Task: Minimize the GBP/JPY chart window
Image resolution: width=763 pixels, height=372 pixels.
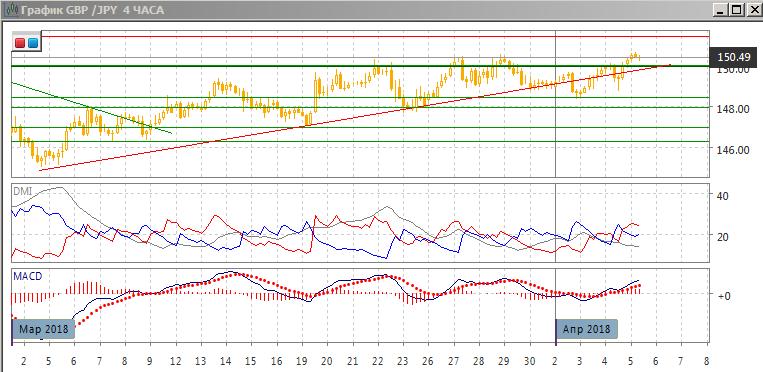Action: [x=721, y=9]
